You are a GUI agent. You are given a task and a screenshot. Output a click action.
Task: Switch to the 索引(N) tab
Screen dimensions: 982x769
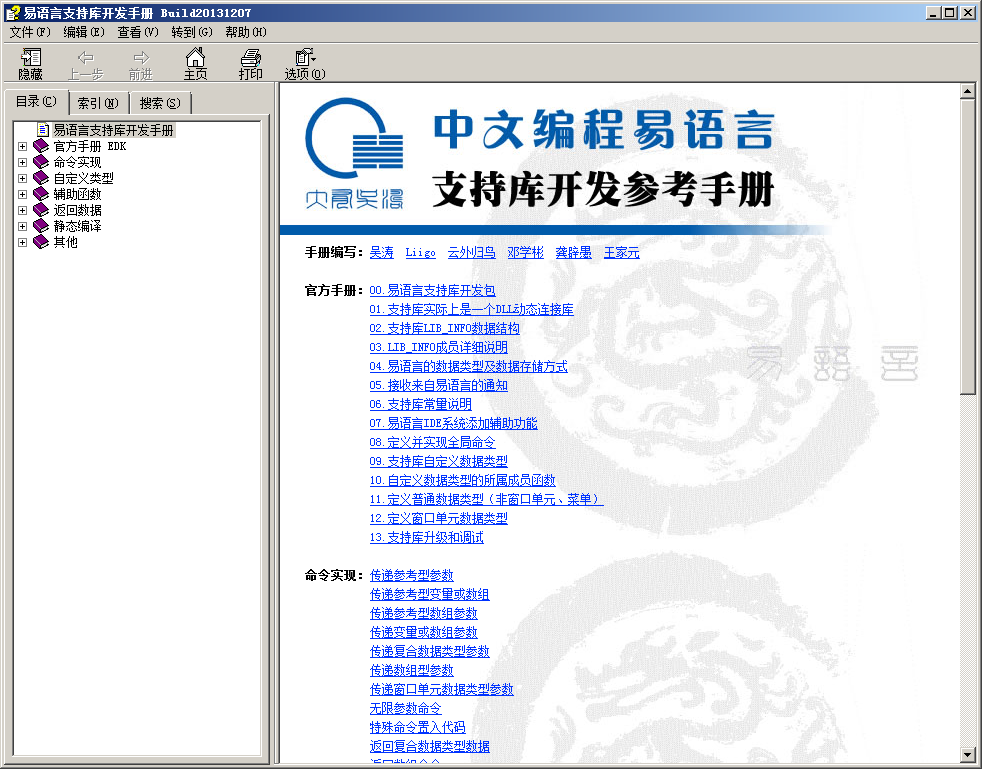coord(98,103)
